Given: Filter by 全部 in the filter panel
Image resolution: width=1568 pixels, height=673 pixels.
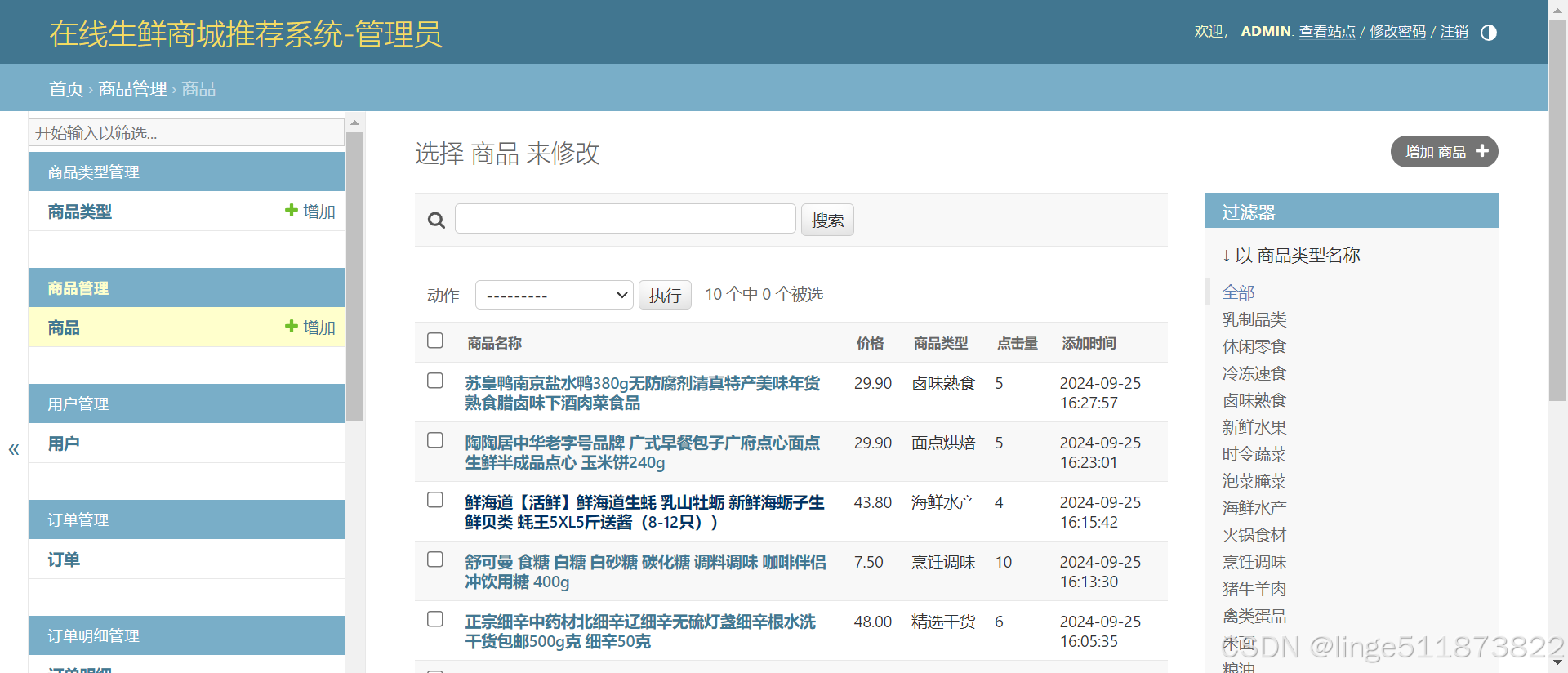Looking at the screenshot, I should tap(1238, 292).
